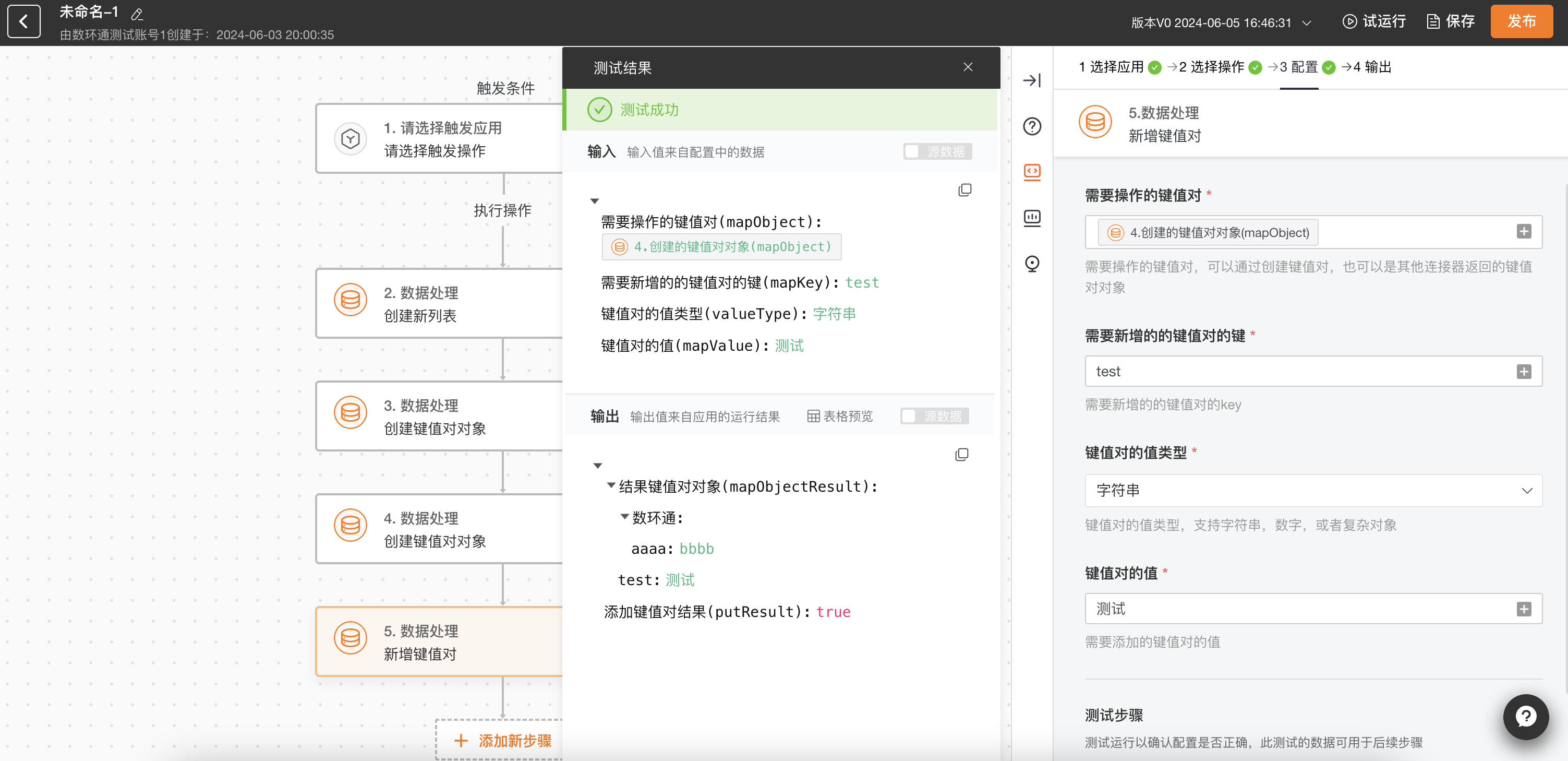The width and height of the screenshot is (1568, 761).
Task: Collapse the 数环通 node
Action: pyautogui.click(x=624, y=516)
